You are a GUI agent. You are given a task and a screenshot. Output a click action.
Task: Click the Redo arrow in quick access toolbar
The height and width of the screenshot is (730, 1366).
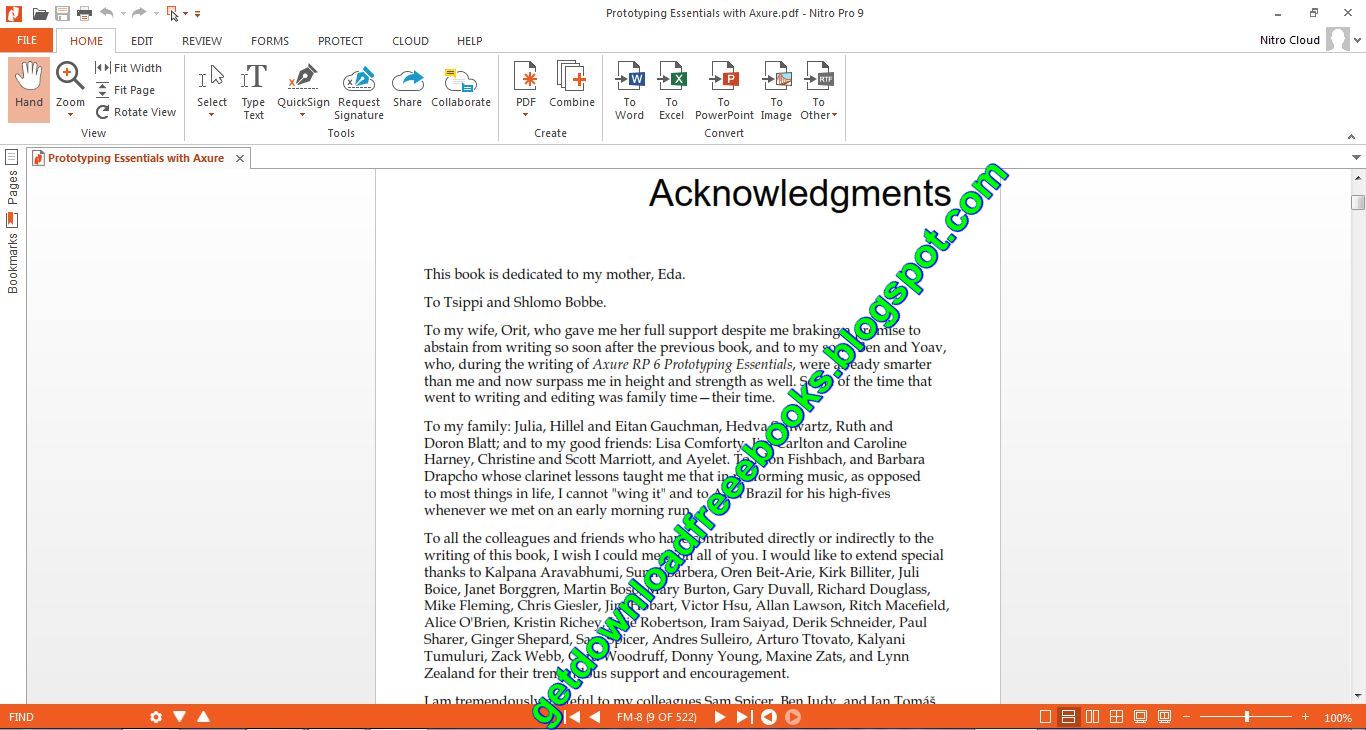tap(139, 13)
